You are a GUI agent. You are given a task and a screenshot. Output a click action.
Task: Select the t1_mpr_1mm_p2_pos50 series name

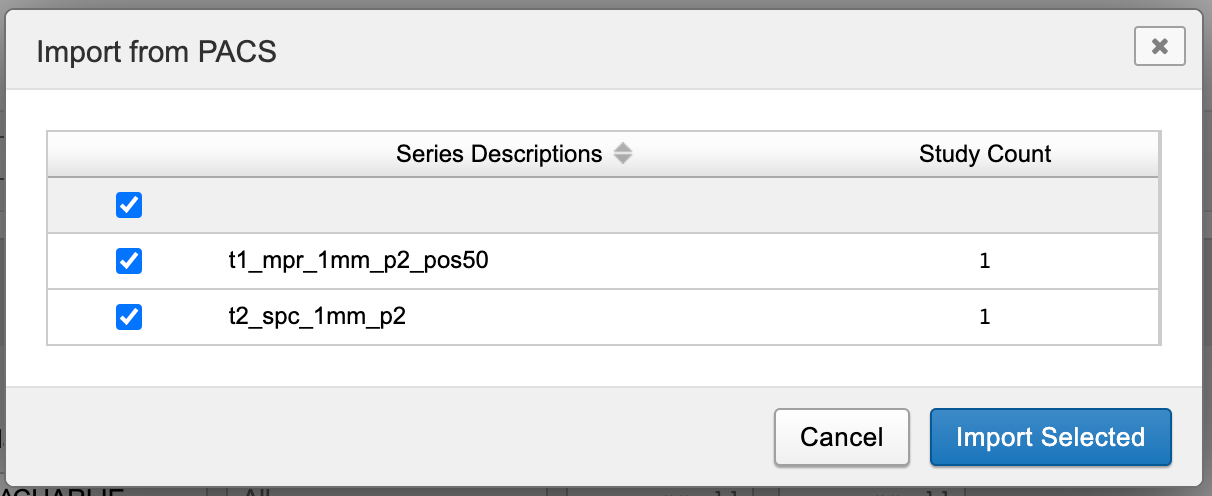(358, 262)
